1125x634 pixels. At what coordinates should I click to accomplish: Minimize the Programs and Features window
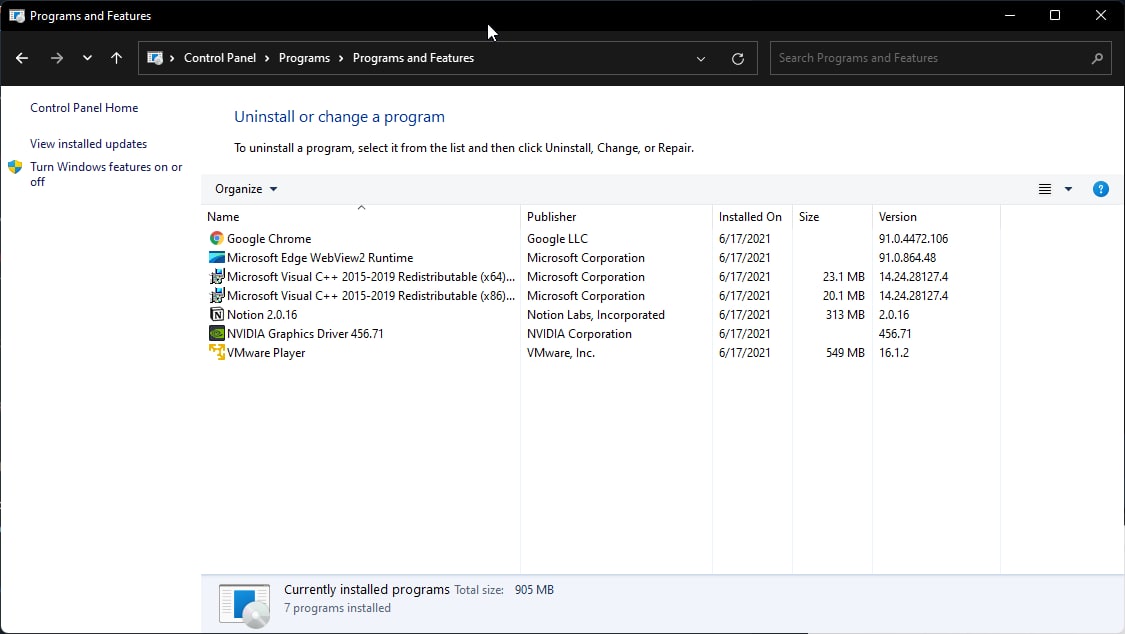1009,15
